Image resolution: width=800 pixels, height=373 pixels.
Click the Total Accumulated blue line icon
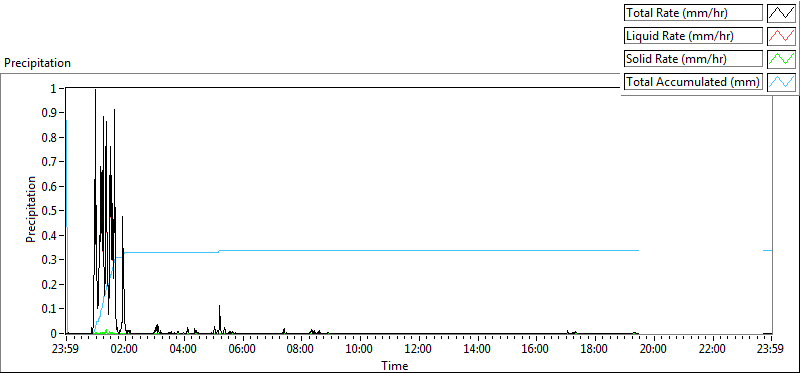pos(781,82)
